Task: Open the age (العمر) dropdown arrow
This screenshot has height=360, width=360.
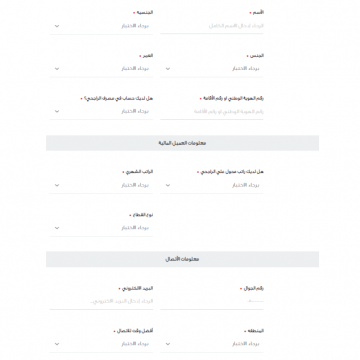Action: click(x=57, y=69)
